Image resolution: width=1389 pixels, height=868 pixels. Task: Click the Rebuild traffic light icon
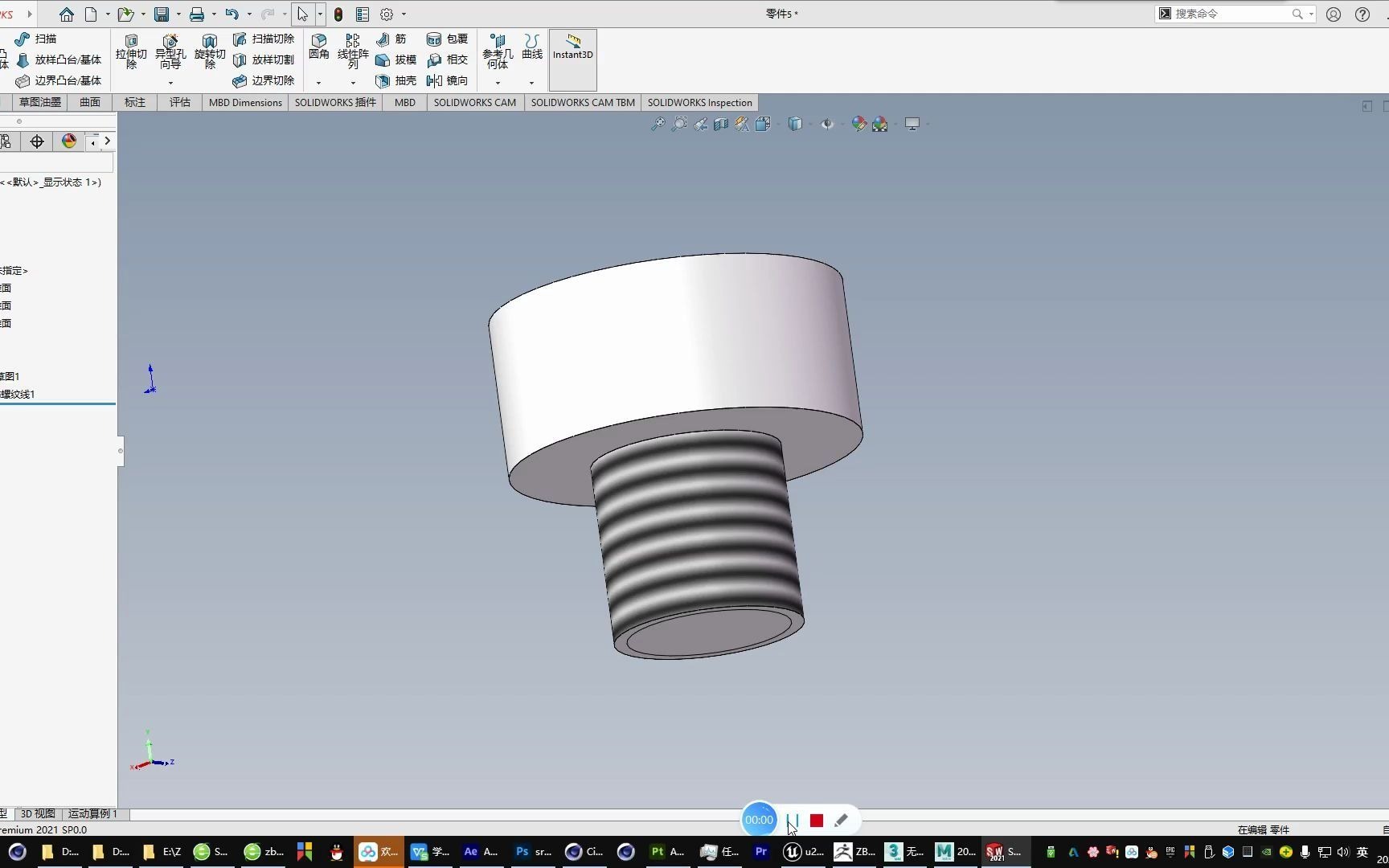point(338,14)
